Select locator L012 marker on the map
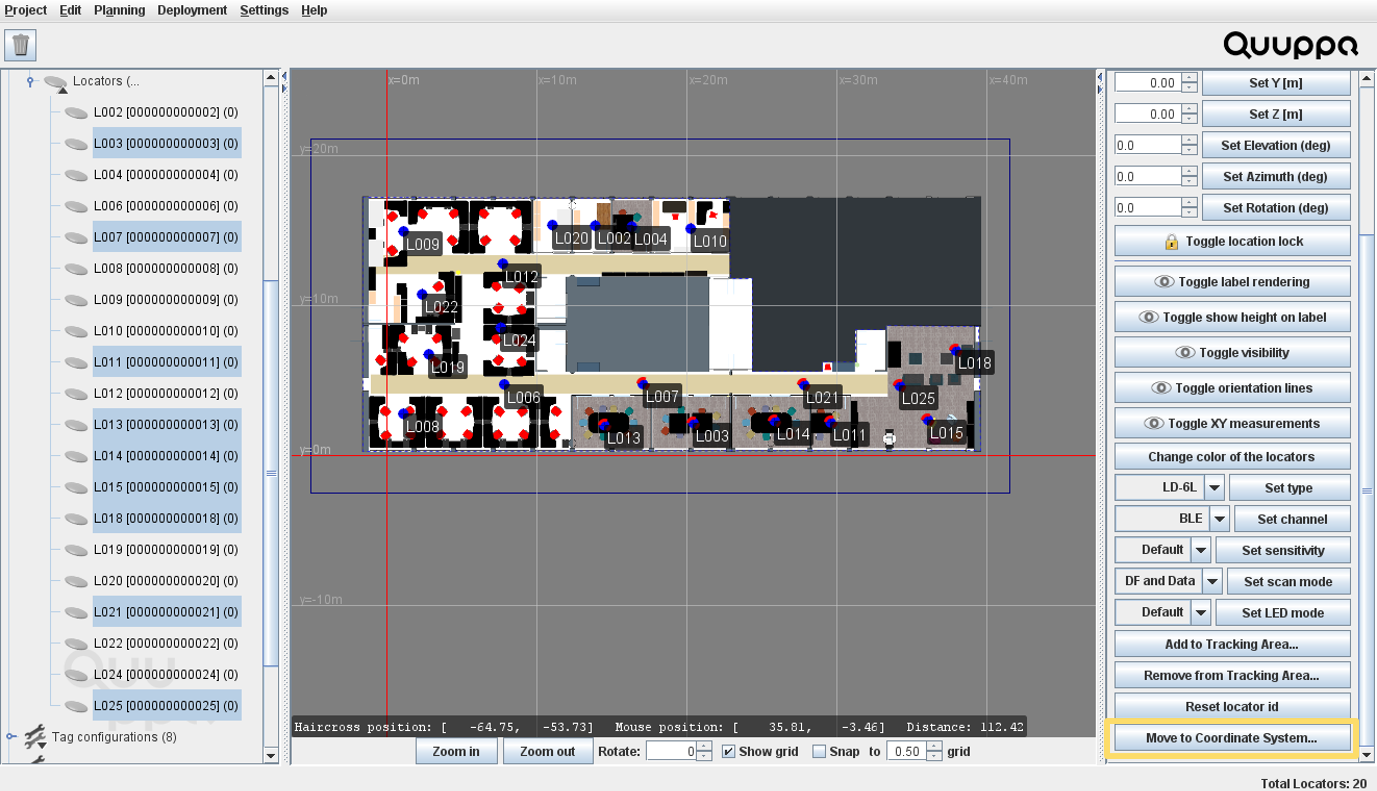1377x791 pixels. tap(503, 264)
